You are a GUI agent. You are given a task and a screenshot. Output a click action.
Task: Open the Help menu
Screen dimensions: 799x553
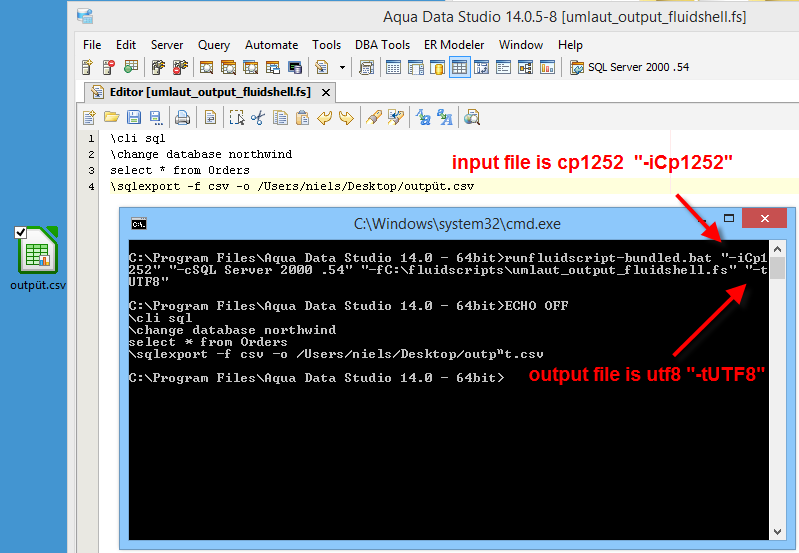click(x=570, y=45)
